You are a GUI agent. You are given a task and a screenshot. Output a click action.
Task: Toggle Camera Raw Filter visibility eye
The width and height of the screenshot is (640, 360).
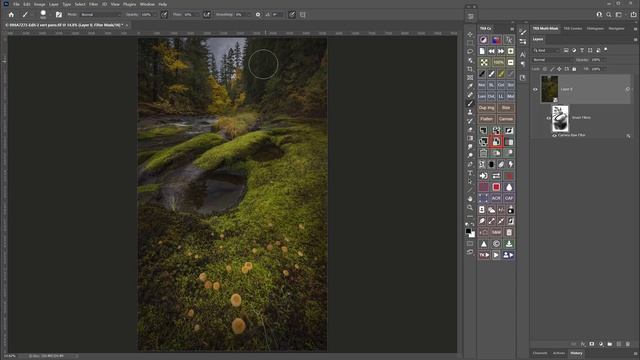tap(554, 135)
